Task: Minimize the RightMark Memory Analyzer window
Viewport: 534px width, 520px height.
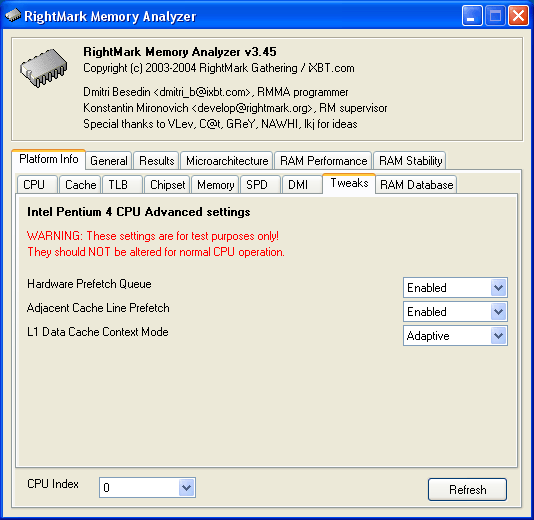Action: (472, 16)
